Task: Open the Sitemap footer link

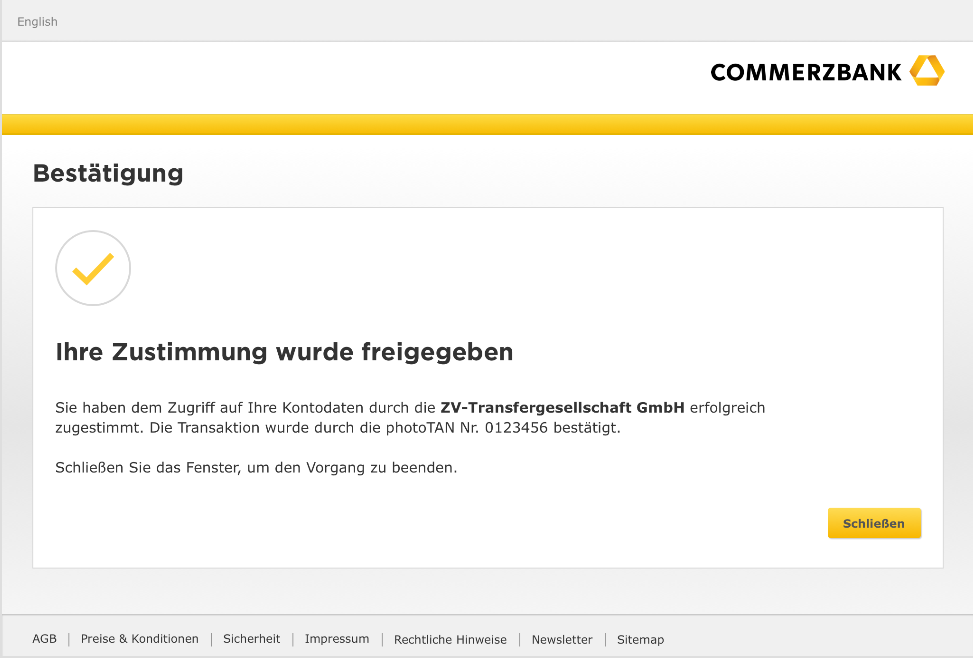Action: 640,639
